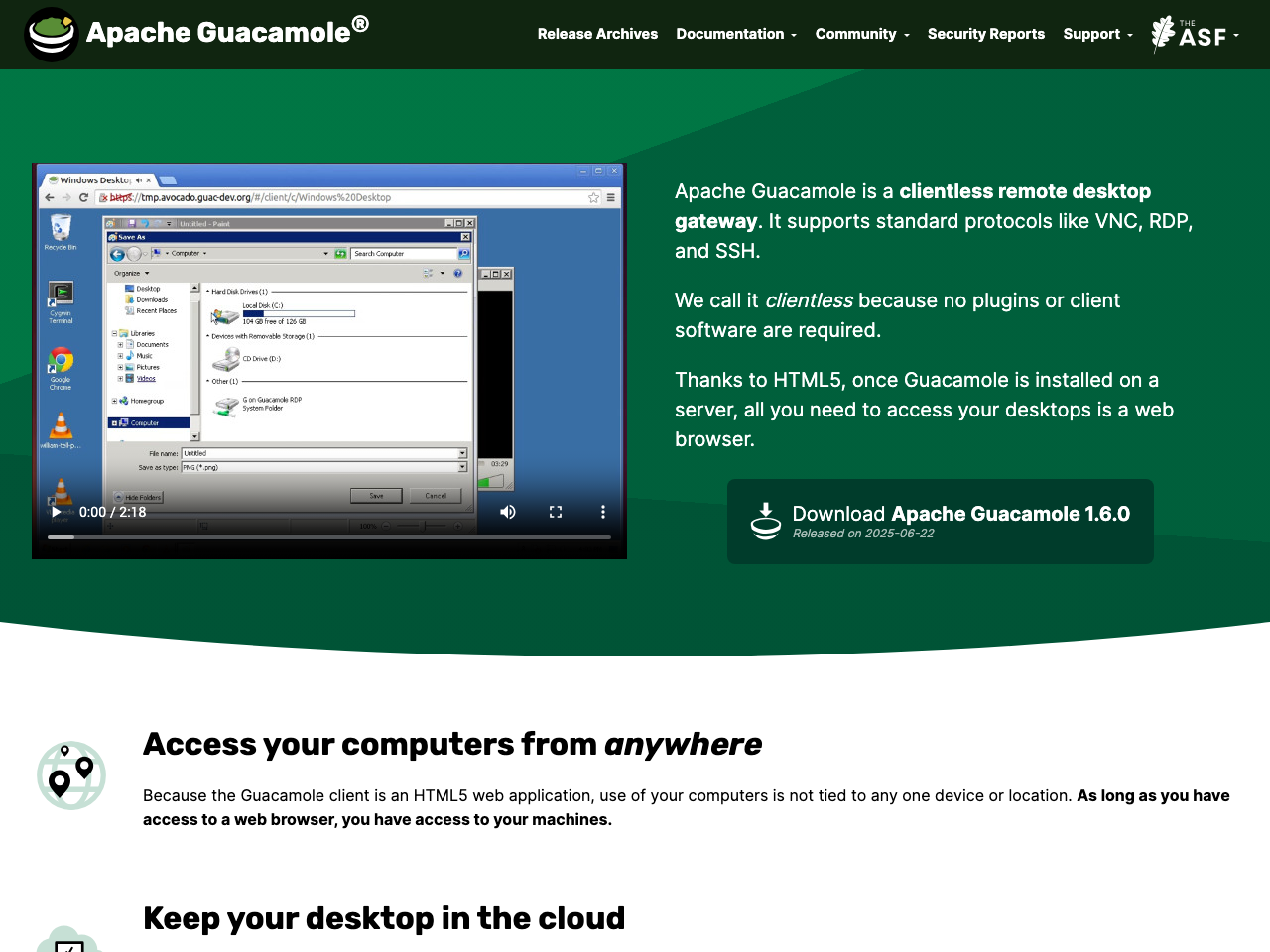Expand the Documentation dropdown
The image size is (1270, 952).
(x=735, y=34)
